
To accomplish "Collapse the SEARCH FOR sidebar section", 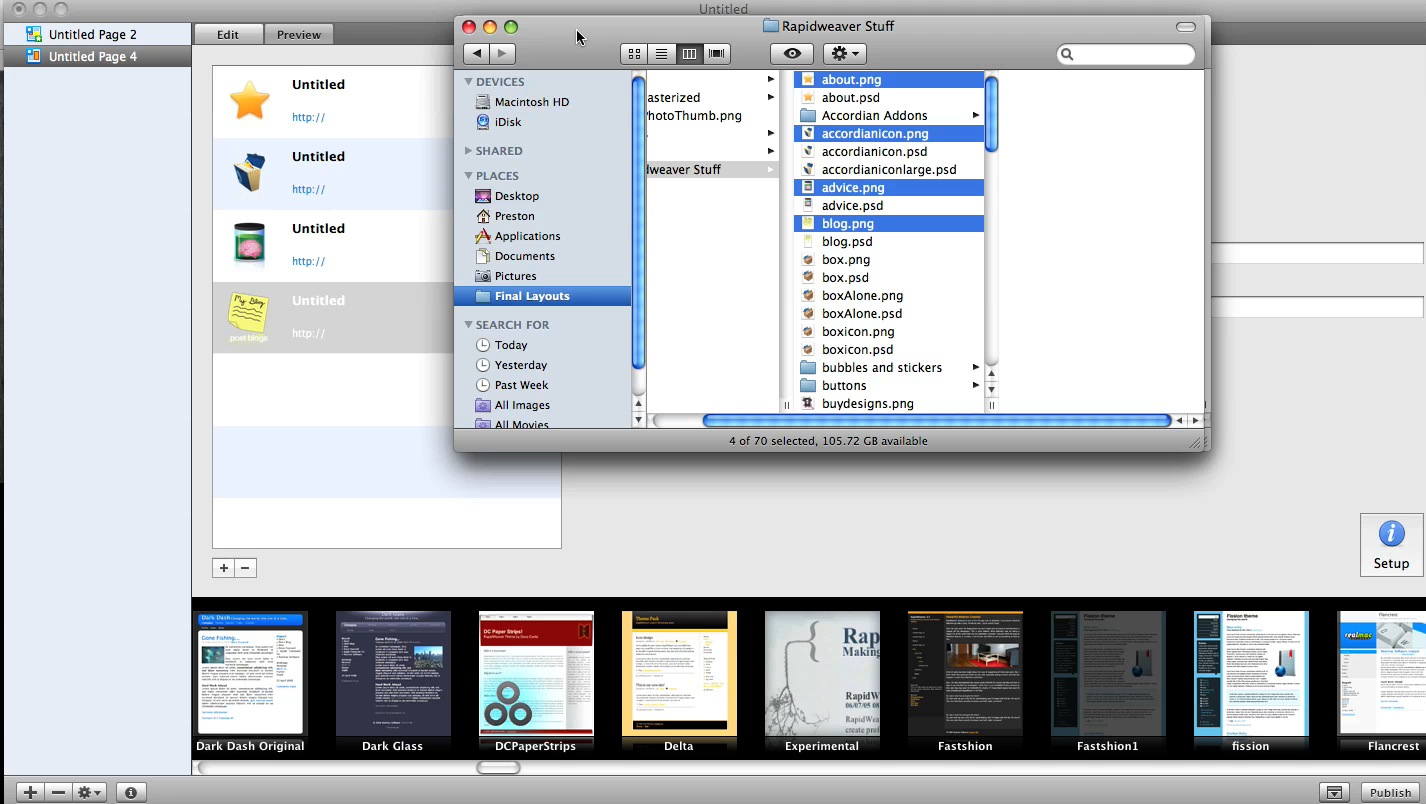I will (468, 325).
